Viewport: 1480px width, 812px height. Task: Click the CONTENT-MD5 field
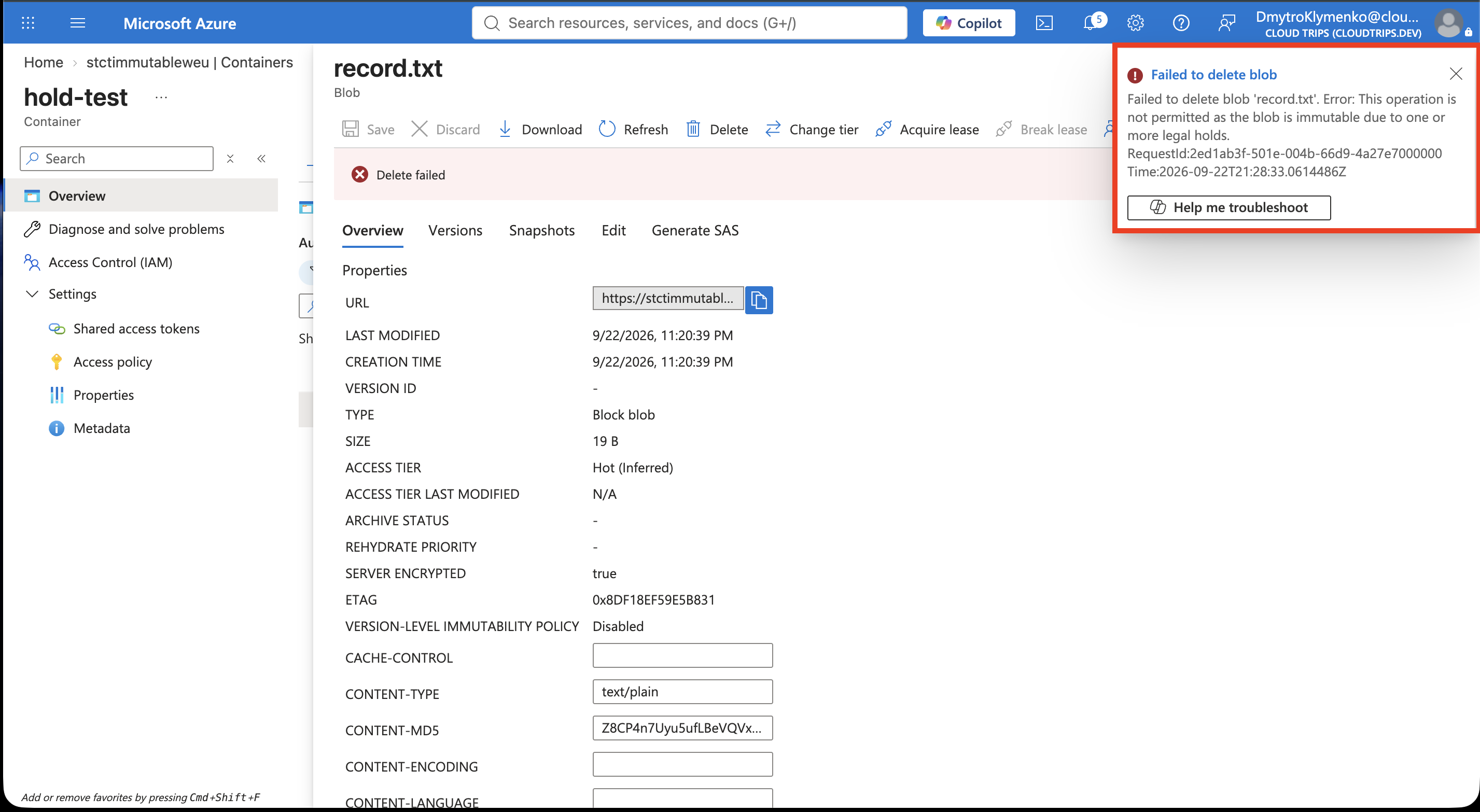pos(682,728)
